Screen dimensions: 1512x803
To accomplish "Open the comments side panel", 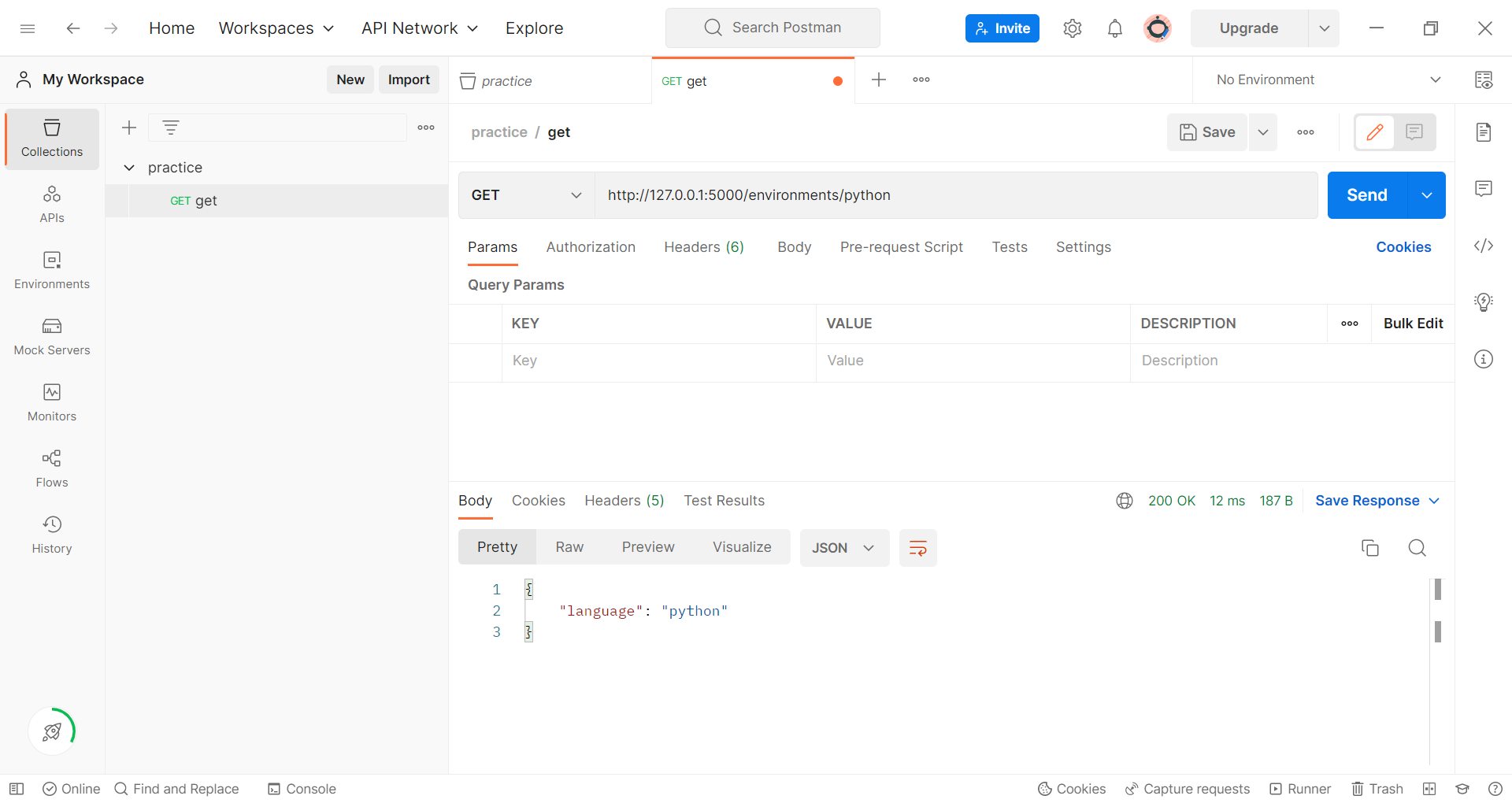I will point(1484,189).
